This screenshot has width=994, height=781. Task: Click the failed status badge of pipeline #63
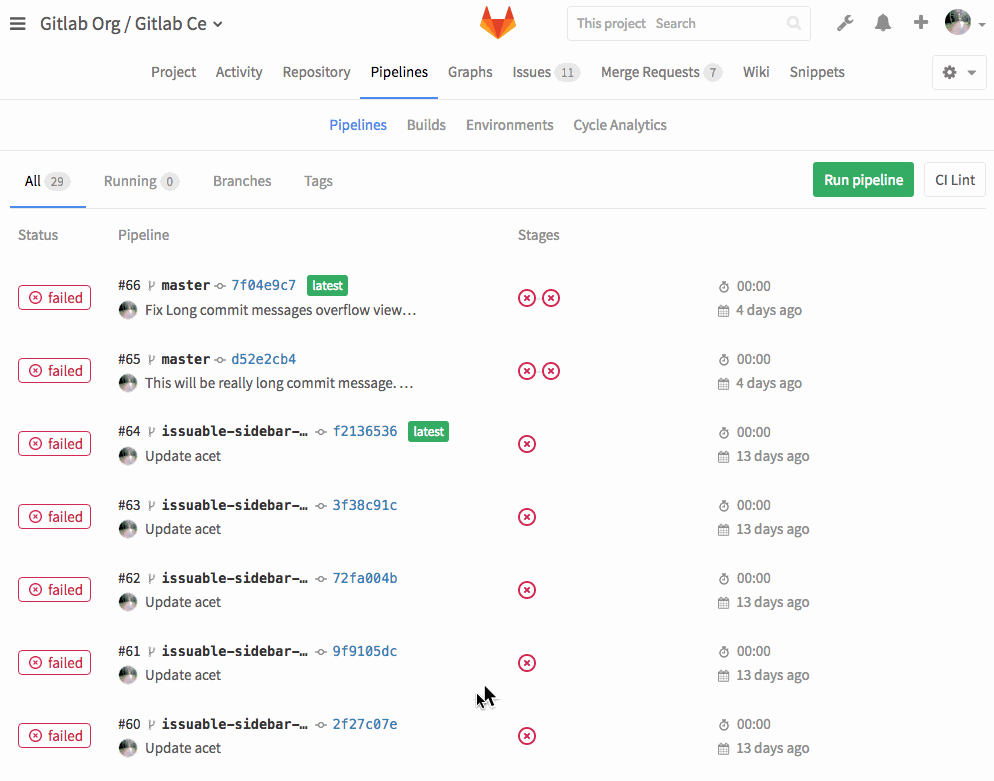pyautogui.click(x=54, y=516)
